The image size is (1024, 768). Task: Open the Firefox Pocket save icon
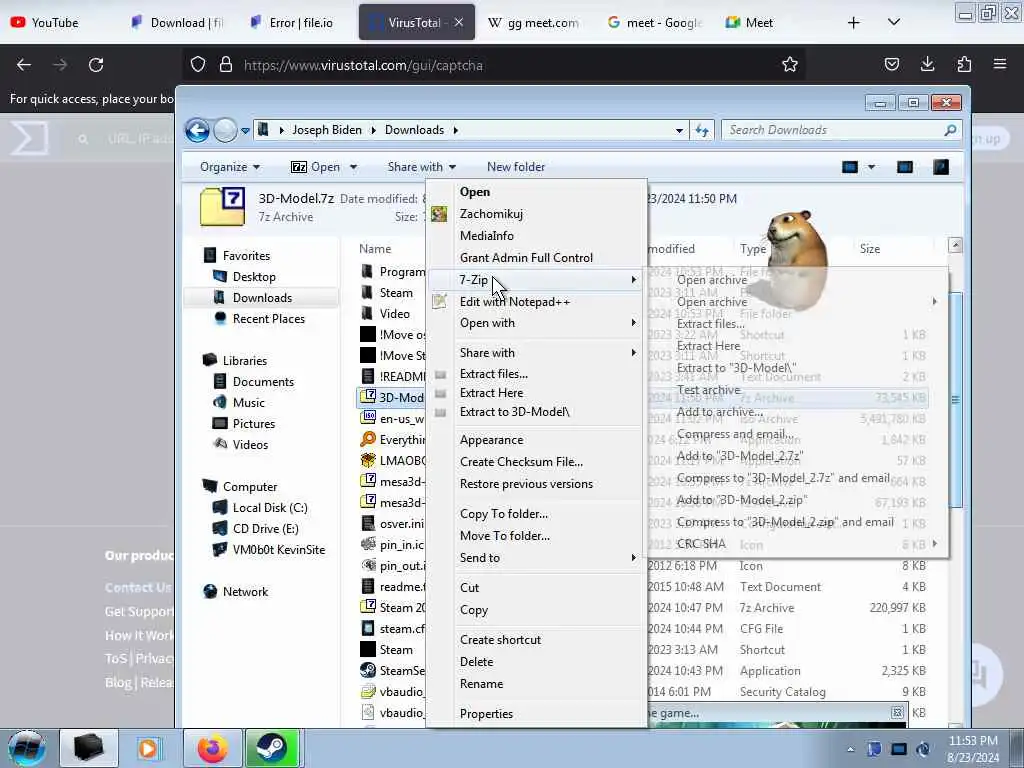pos(891,64)
